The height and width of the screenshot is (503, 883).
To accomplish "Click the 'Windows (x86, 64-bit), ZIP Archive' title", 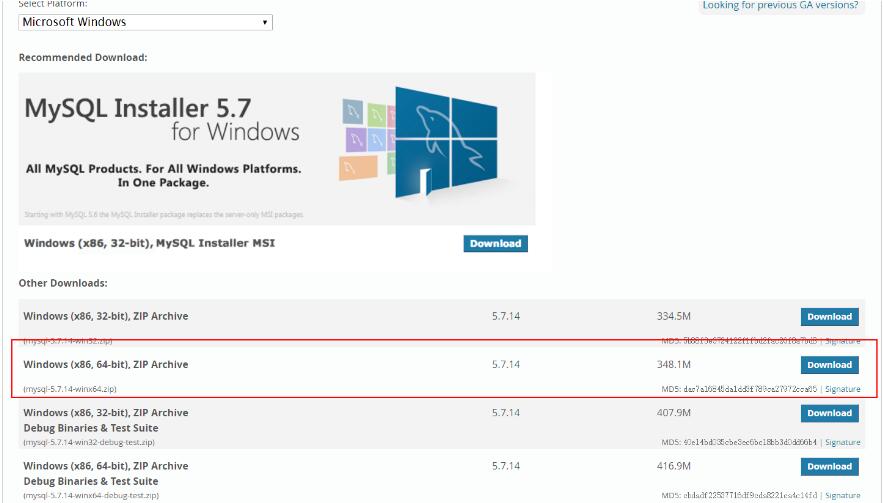I will (105, 365).
